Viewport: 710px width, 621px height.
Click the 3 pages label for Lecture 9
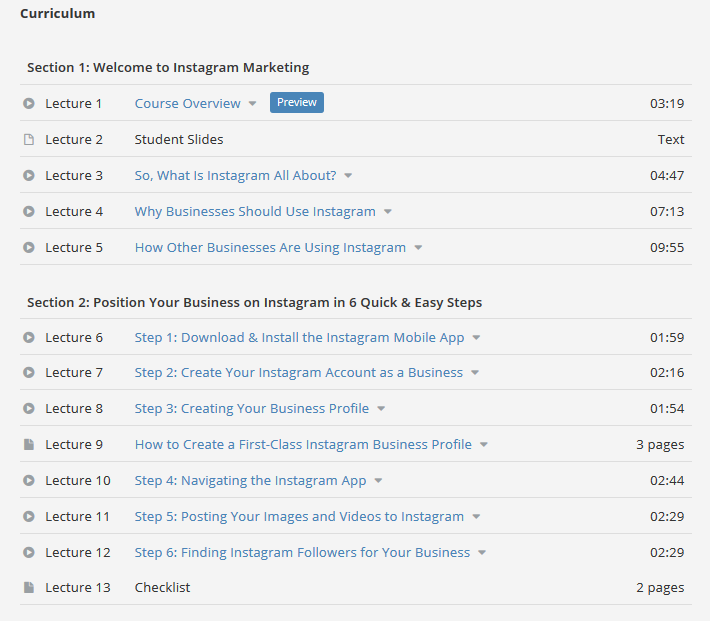click(660, 445)
